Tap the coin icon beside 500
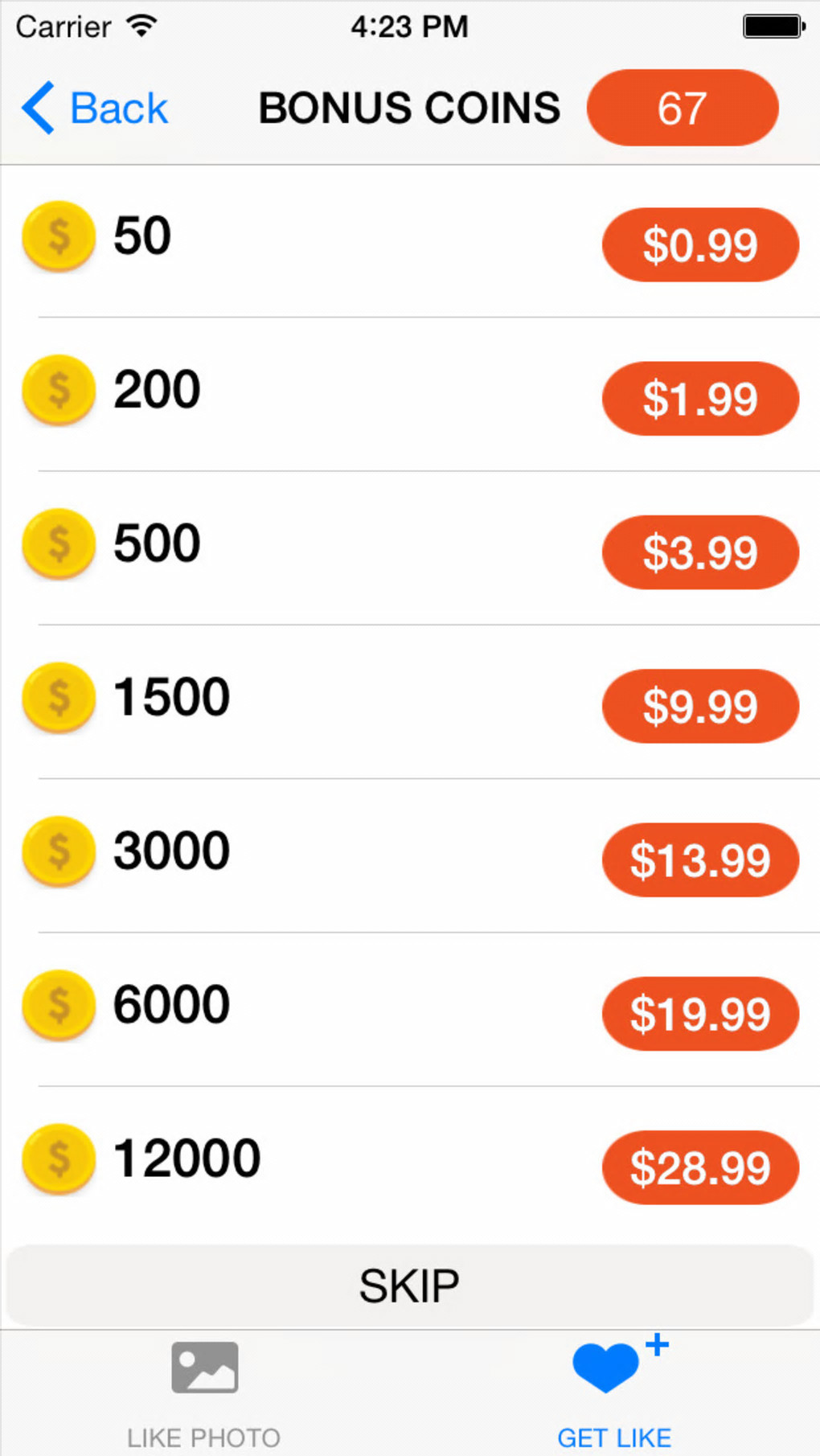Screen dimensions: 820x1456 tap(59, 543)
